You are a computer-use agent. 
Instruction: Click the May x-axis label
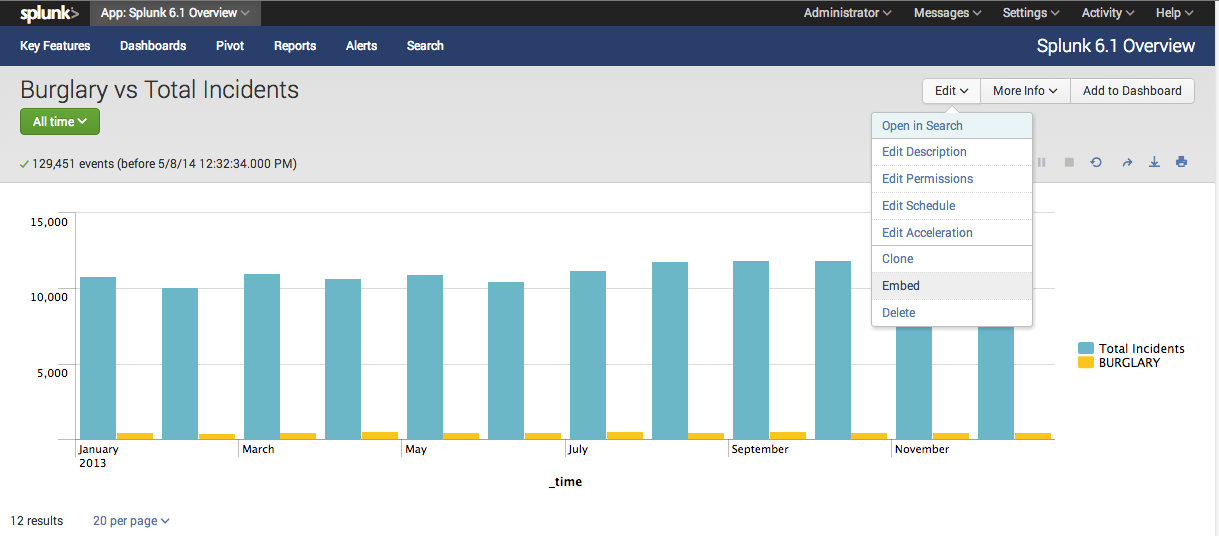[x=416, y=450]
